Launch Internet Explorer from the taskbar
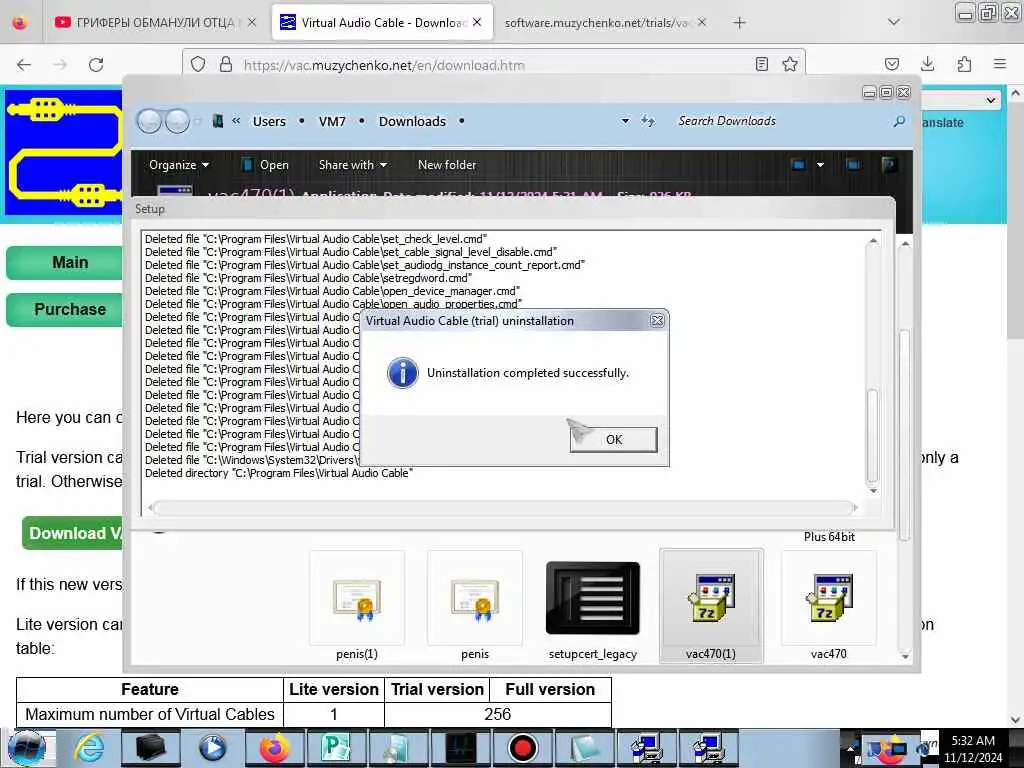The width and height of the screenshot is (1024, 768). pos(89,748)
